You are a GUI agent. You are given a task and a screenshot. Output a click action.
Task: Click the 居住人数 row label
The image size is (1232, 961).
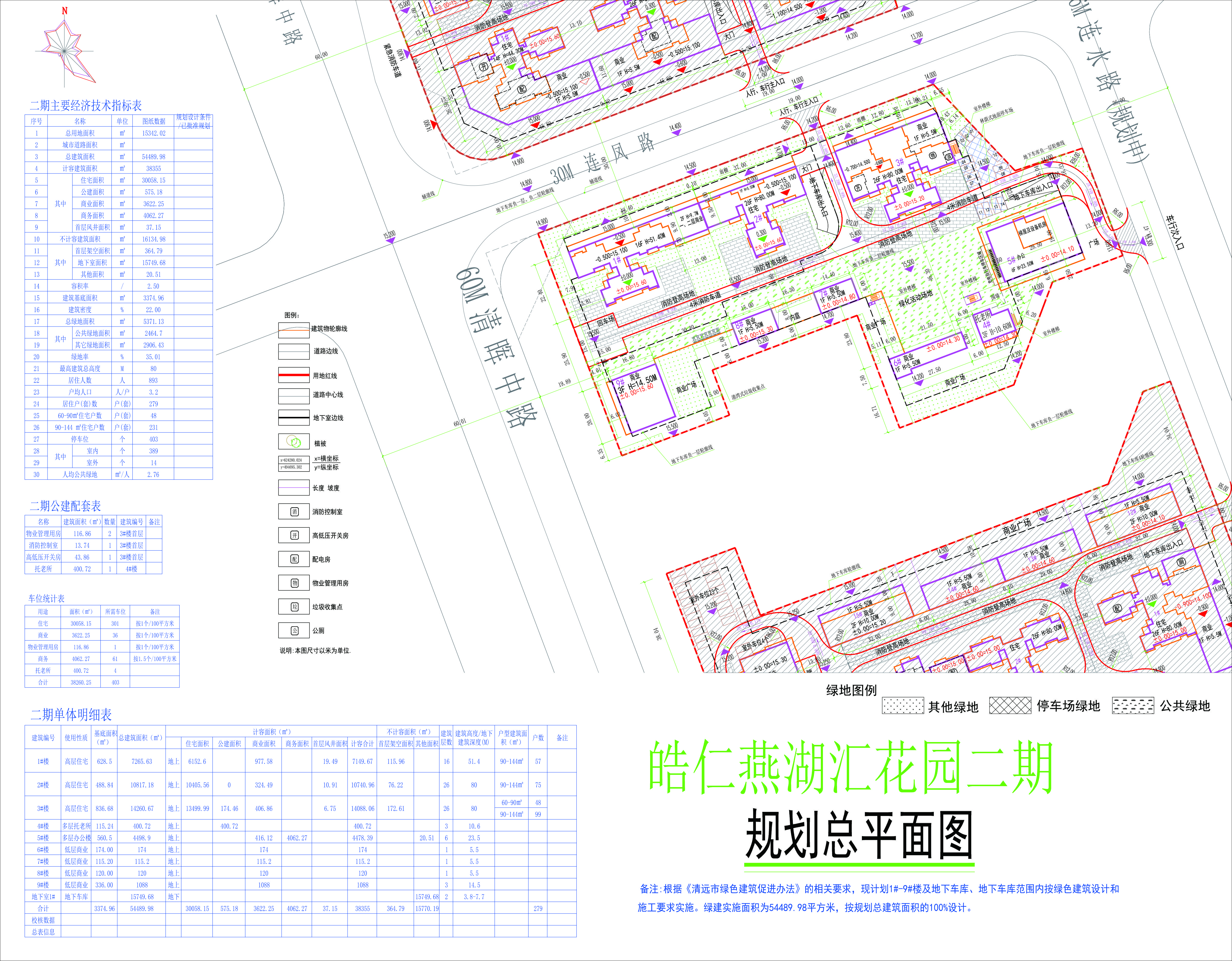coord(80,380)
